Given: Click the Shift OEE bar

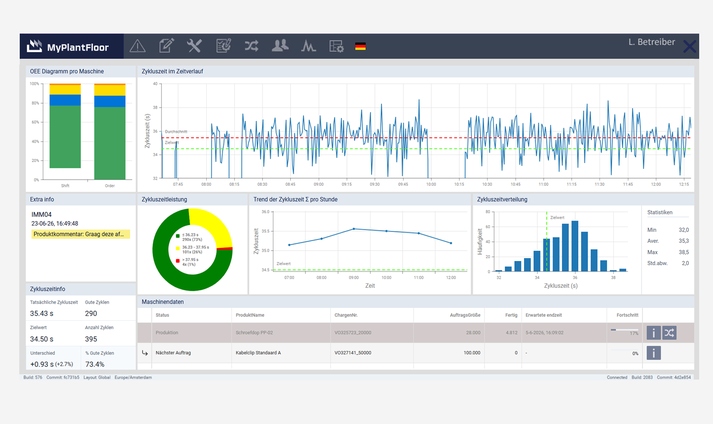Looking at the screenshot, I should click(65, 126).
